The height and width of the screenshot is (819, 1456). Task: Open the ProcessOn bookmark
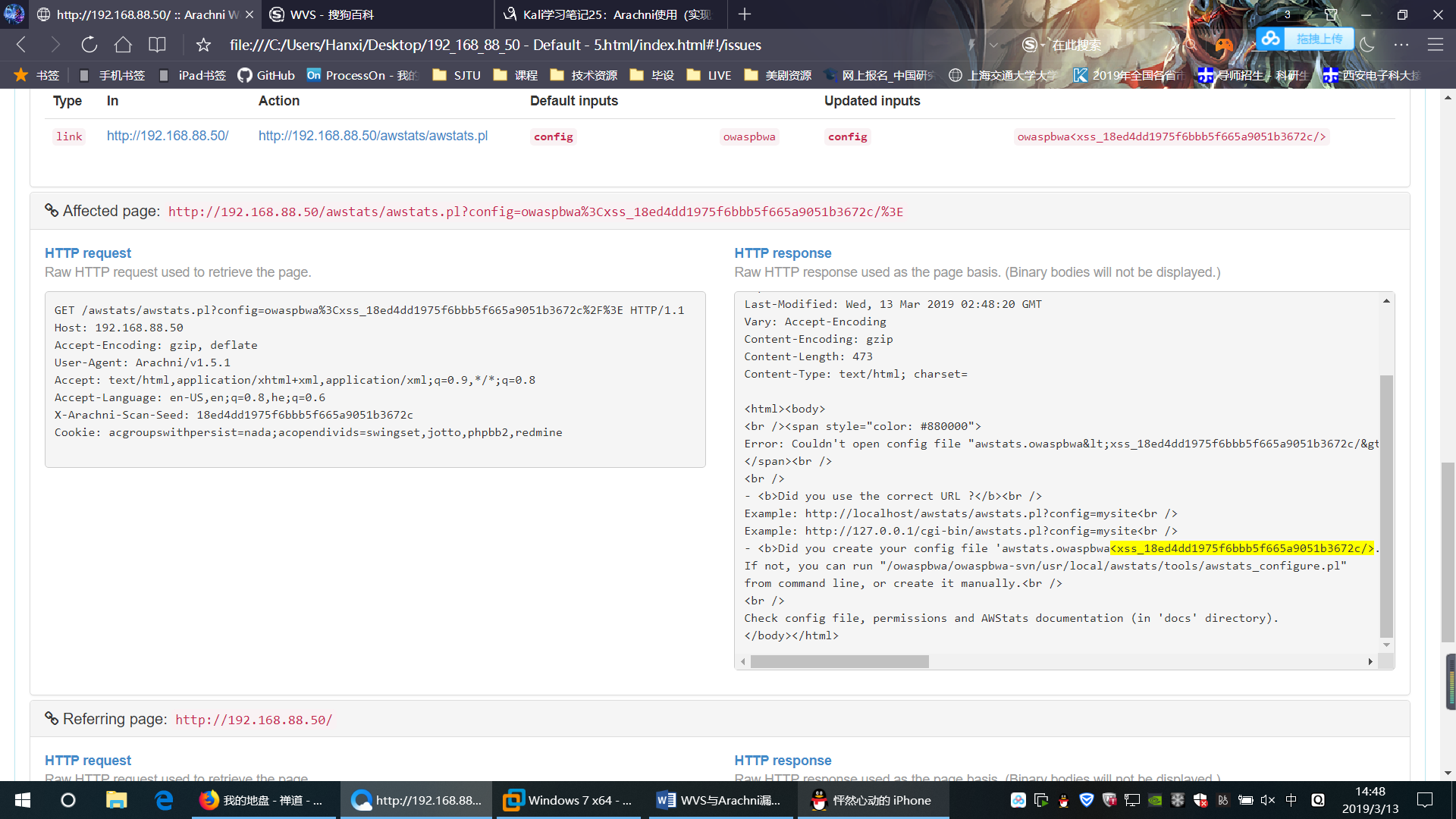[362, 75]
